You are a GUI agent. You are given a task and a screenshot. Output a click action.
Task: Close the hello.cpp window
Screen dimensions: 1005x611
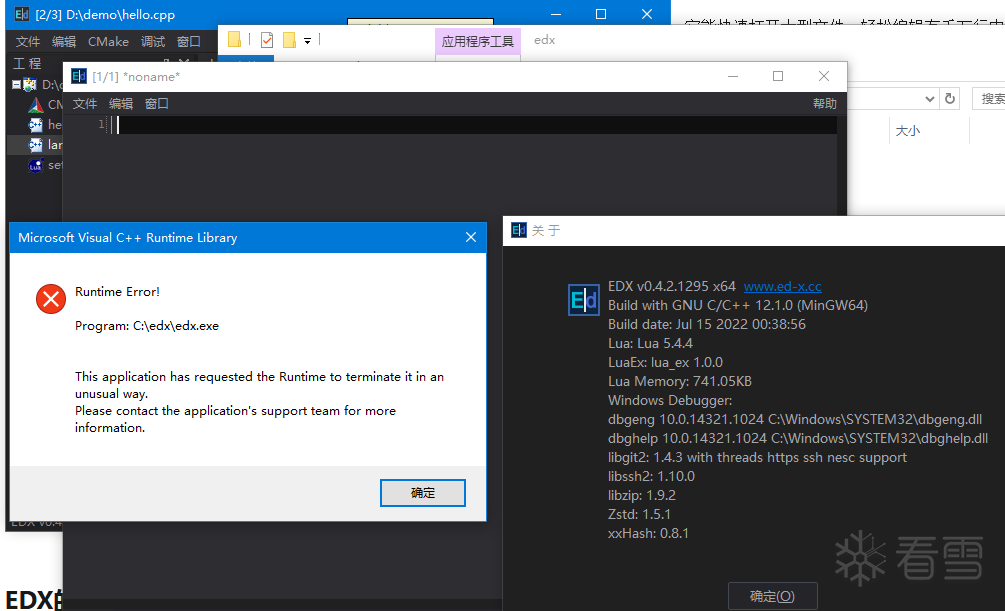[647, 14]
